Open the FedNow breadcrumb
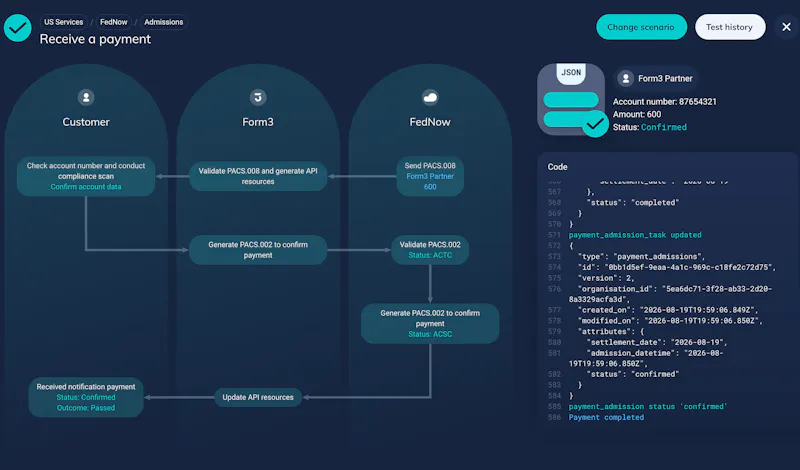 pos(113,22)
